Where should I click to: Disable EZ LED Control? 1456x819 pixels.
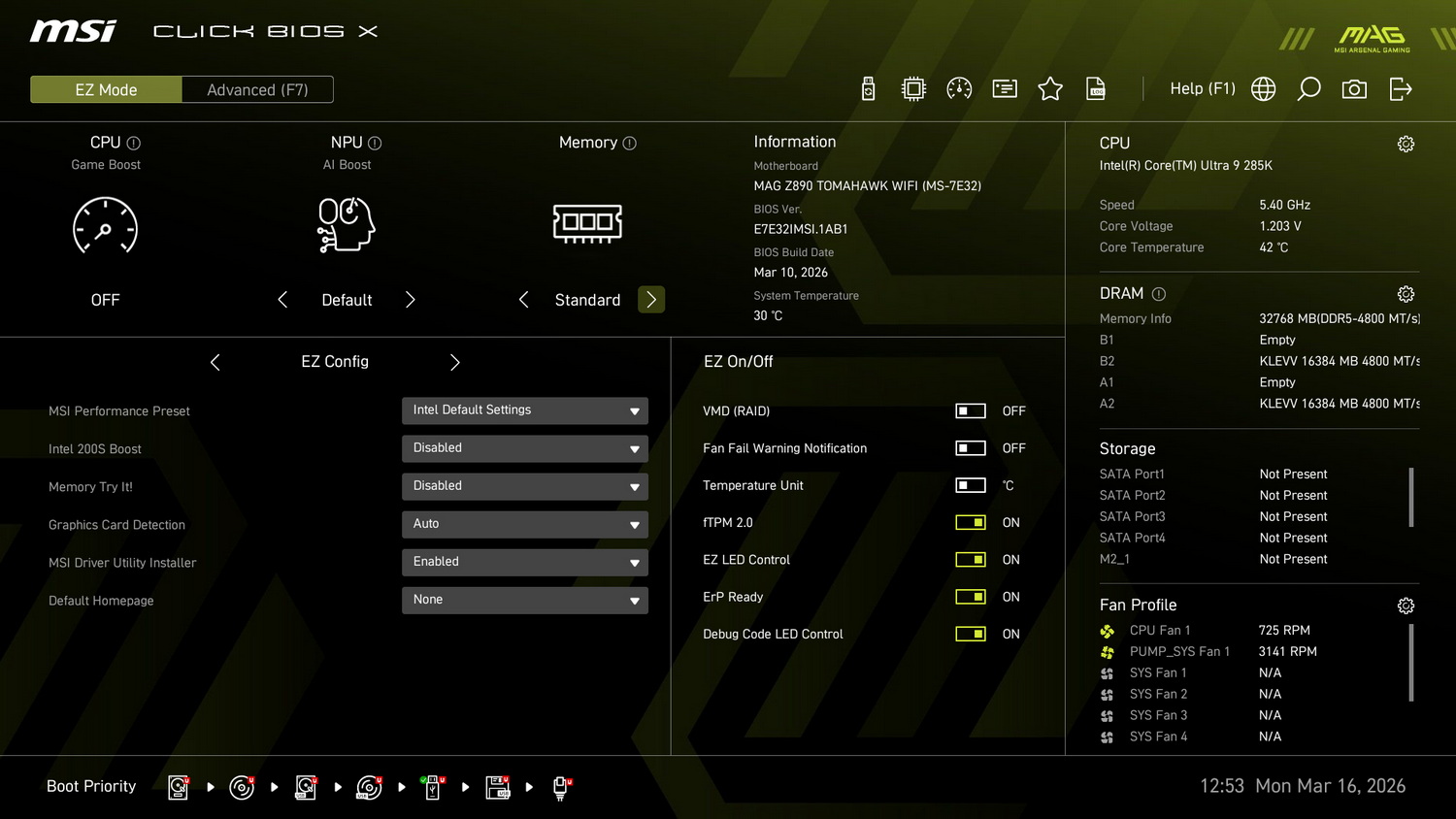pos(970,559)
